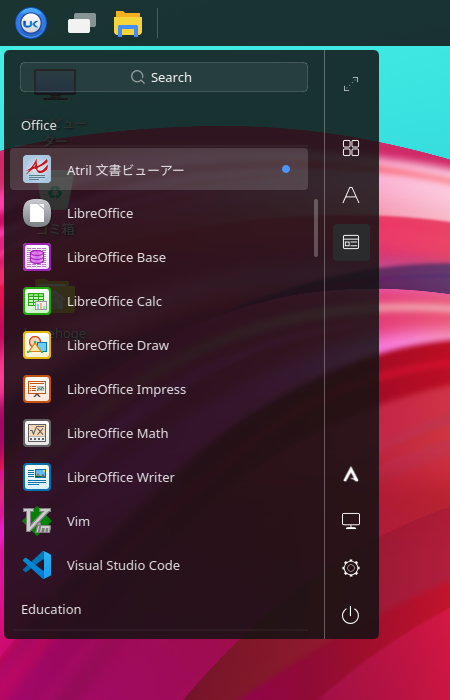Viewport: 450px width, 700px height.
Task: Click the app list scrollbar handle
Action: click(x=316, y=228)
